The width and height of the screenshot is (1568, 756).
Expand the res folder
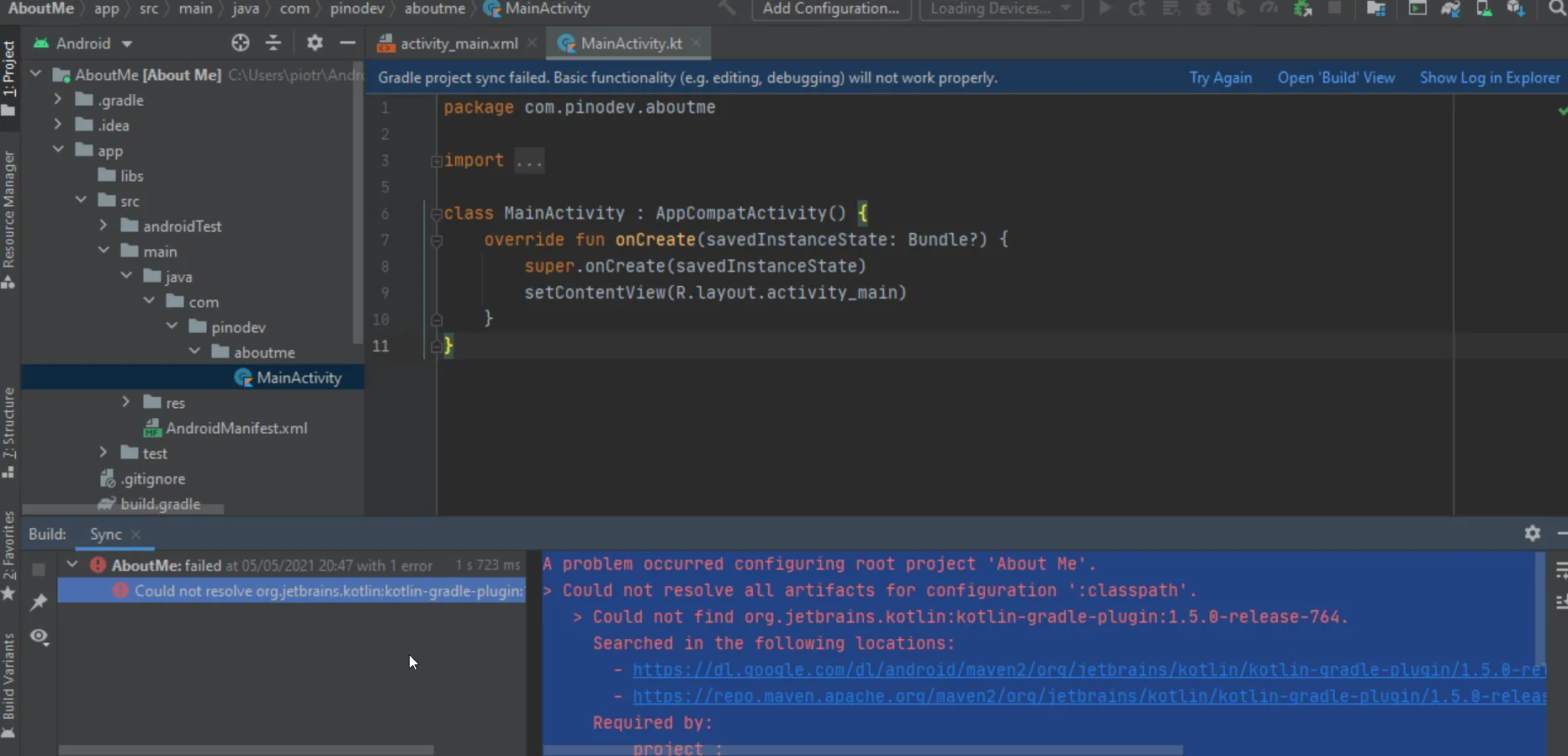pos(126,402)
